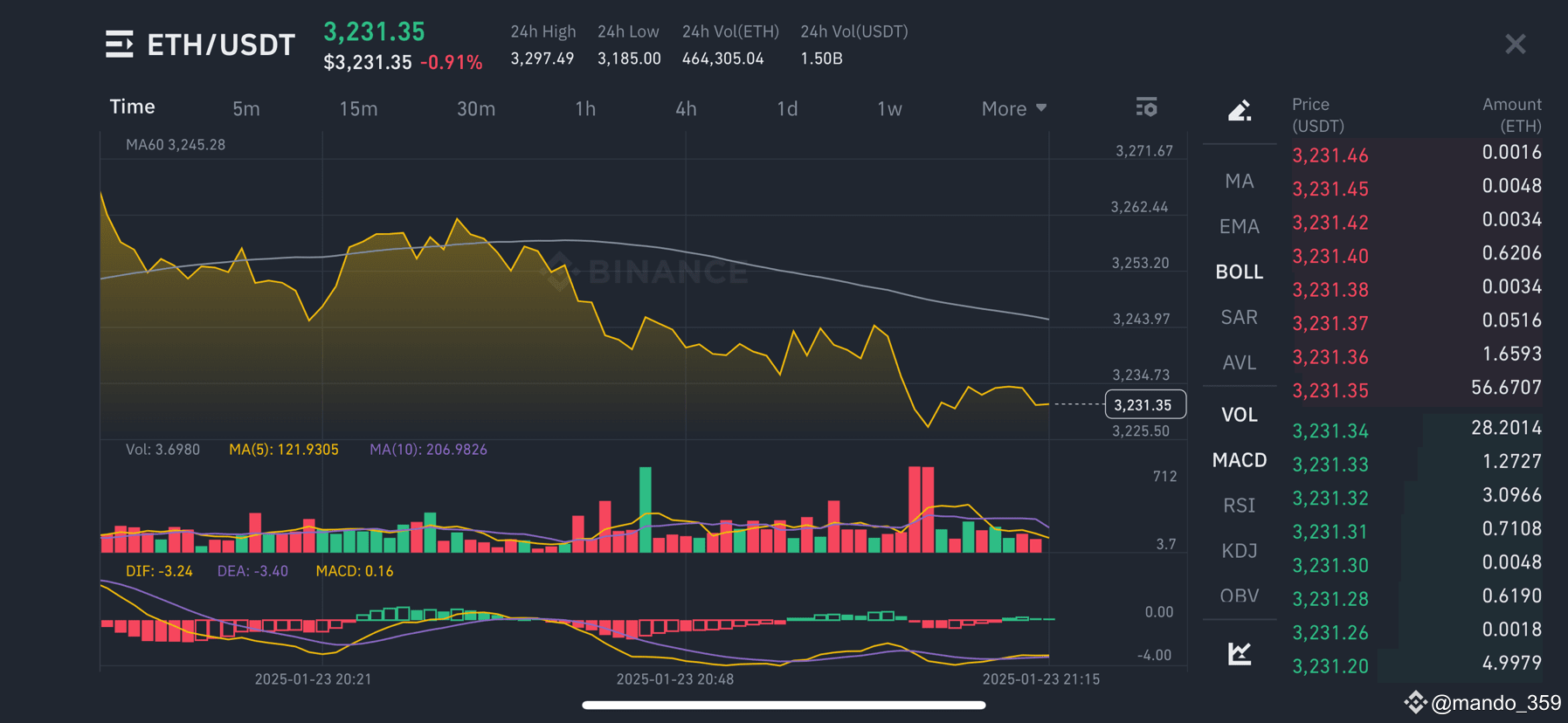Toggle the RSI sub-indicator
Viewport: 1568px width, 723px height.
coord(1240,506)
